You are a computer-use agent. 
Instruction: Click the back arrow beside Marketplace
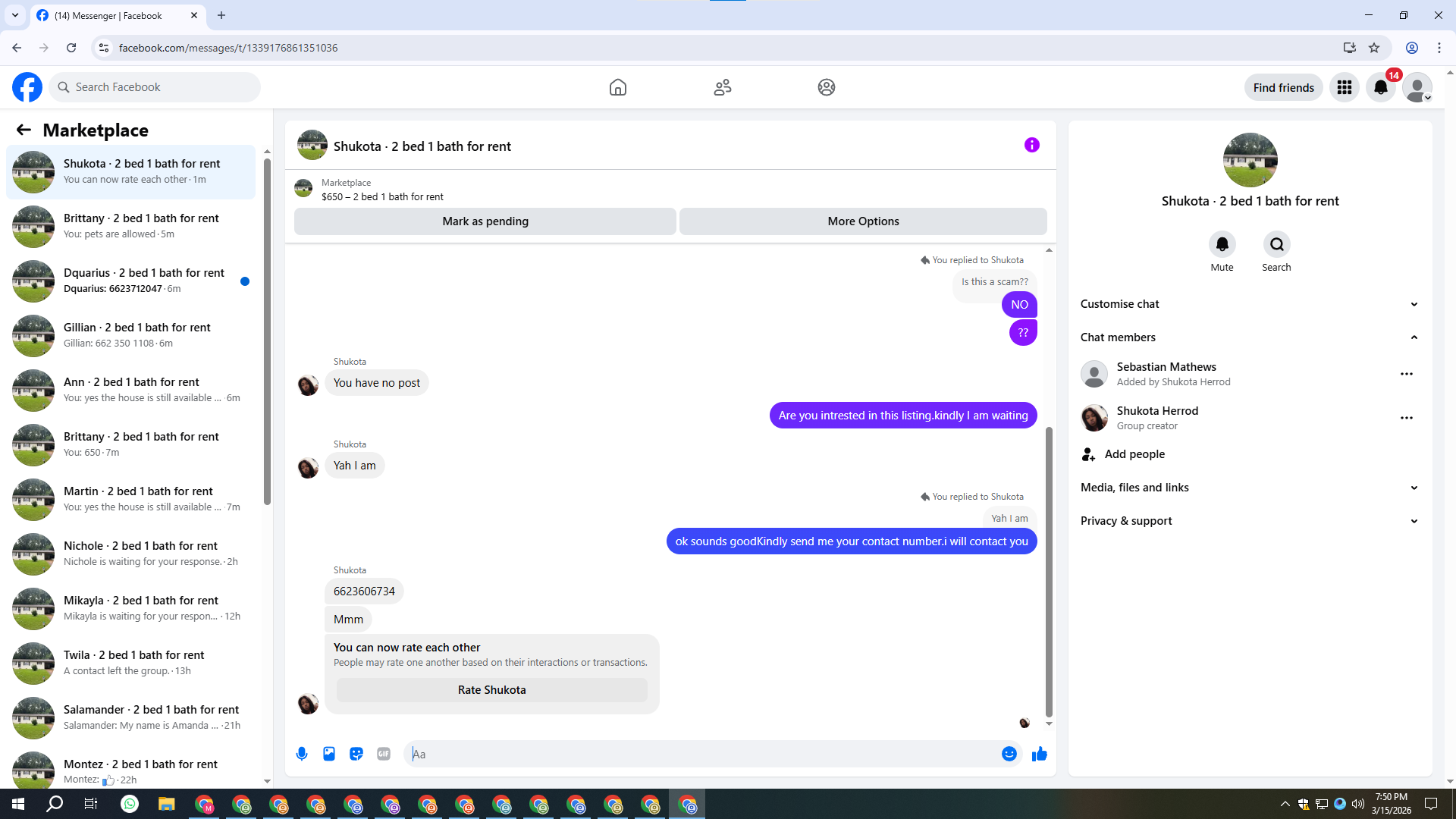click(24, 130)
